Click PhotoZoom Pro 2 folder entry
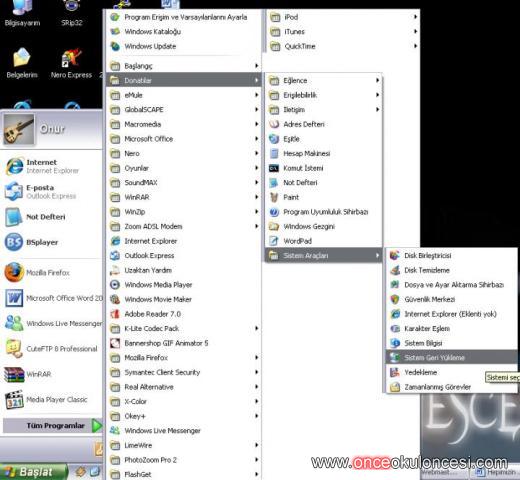Image resolution: width=520 pixels, height=480 pixels. tap(184, 460)
